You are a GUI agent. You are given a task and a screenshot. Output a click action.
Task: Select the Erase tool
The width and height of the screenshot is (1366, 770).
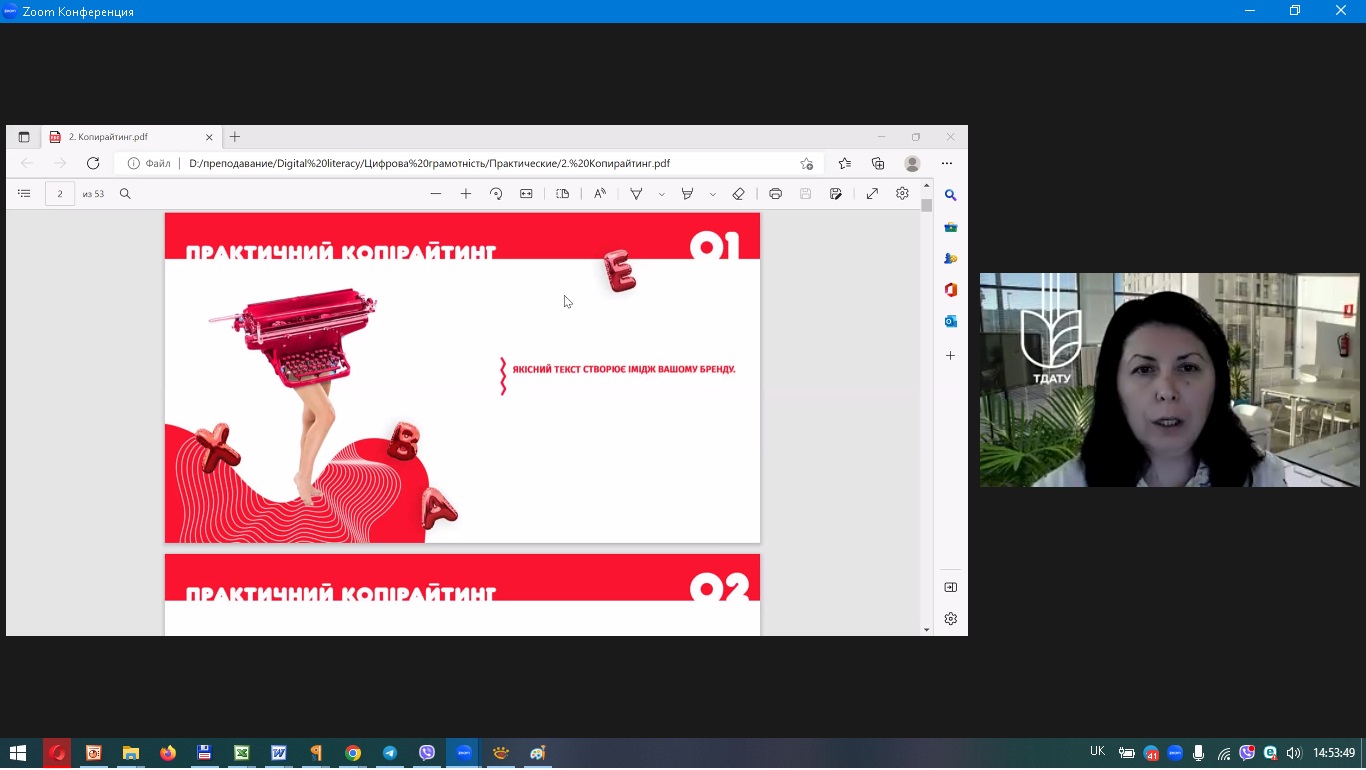pos(739,194)
